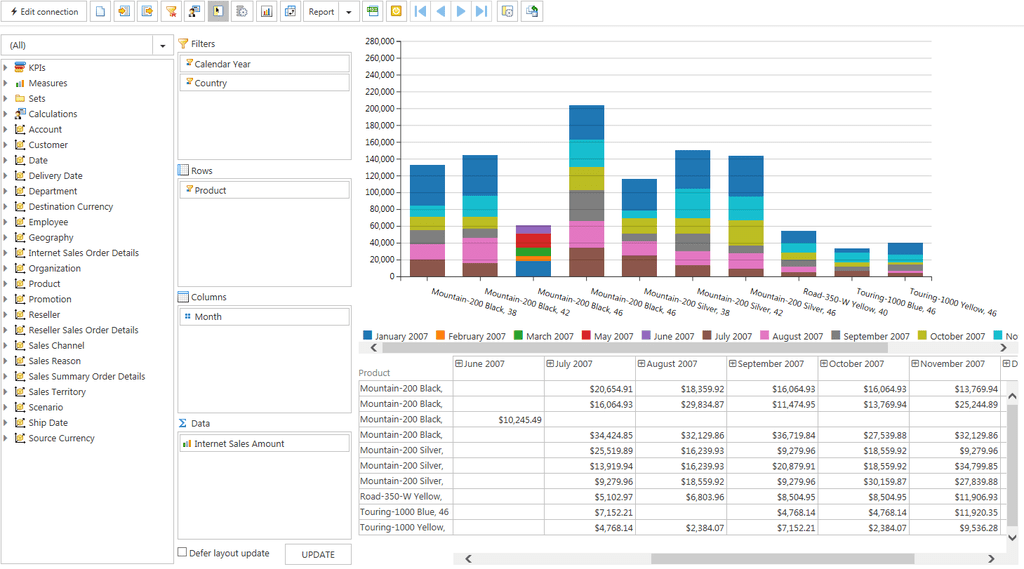Click the previous page blue arrow
The image size is (1024, 569).
pos(441,11)
